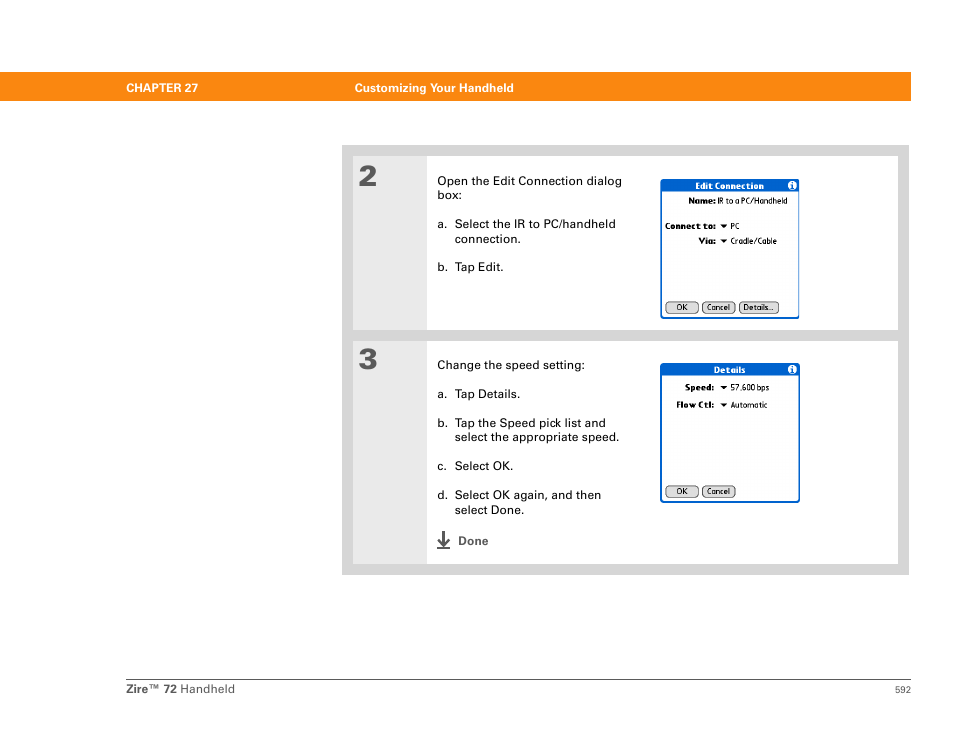Open the Connect to dropdown showing PC
This screenshot has height=738, width=954.
point(729,226)
